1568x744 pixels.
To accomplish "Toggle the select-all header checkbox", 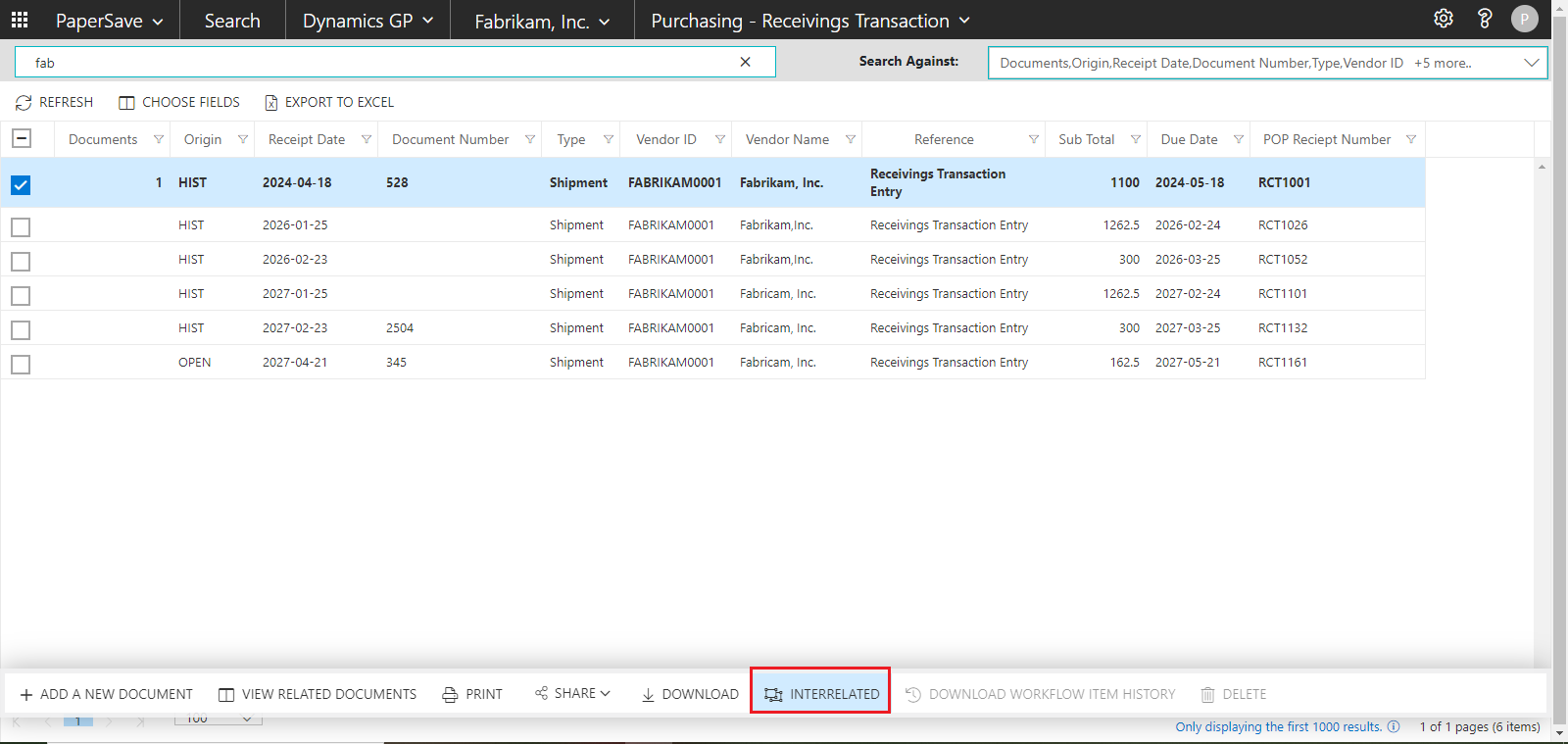I will (x=21, y=138).
